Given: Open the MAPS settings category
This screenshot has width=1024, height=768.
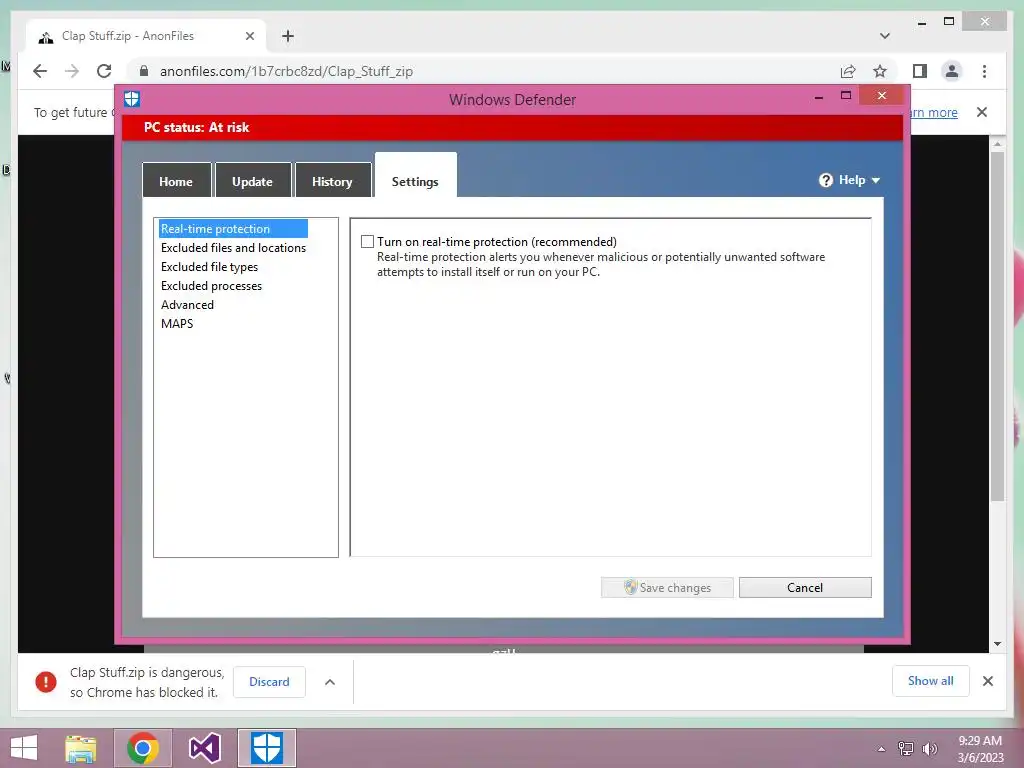Looking at the screenshot, I should pos(177,323).
